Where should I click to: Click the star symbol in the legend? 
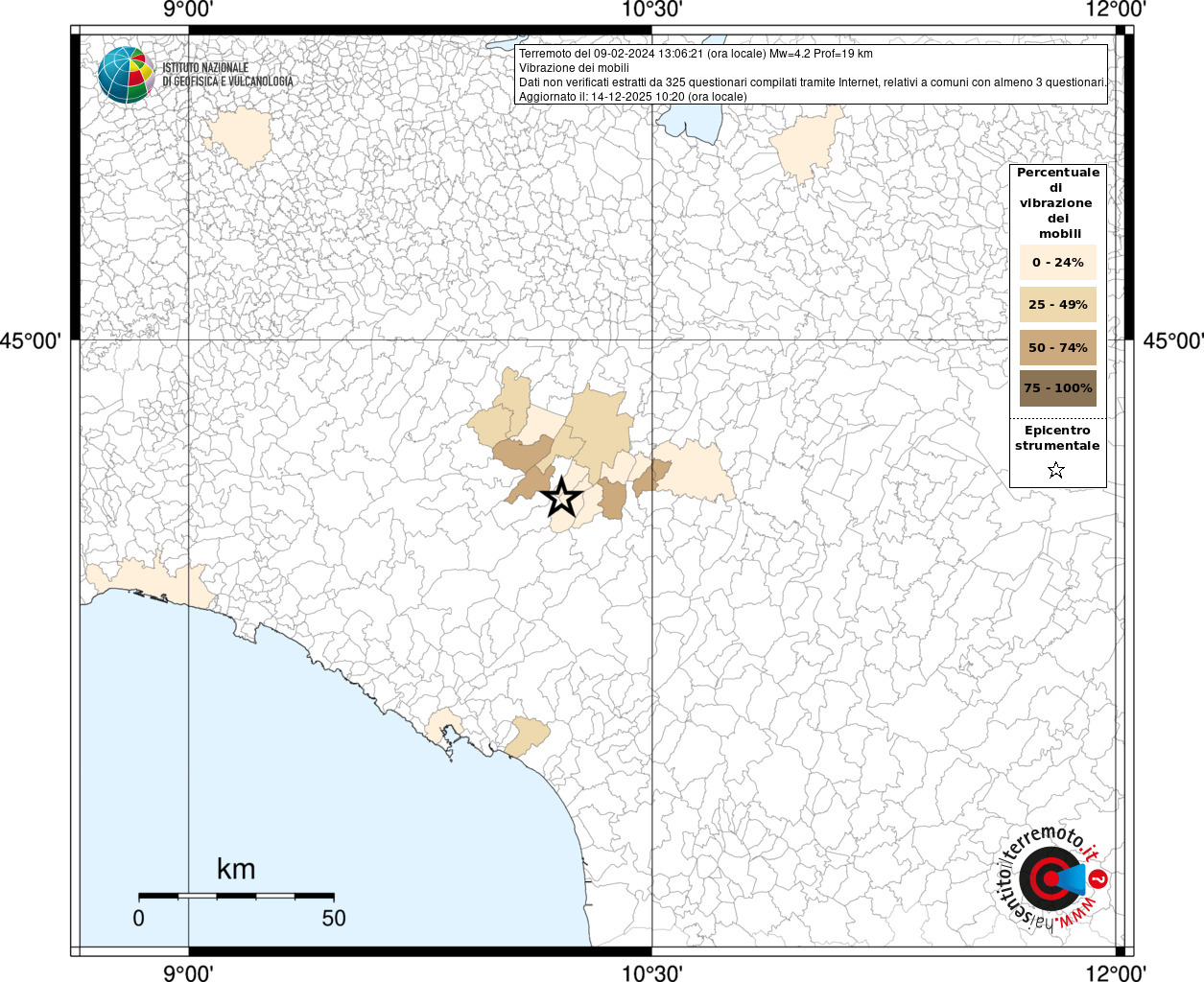[x=1056, y=470]
